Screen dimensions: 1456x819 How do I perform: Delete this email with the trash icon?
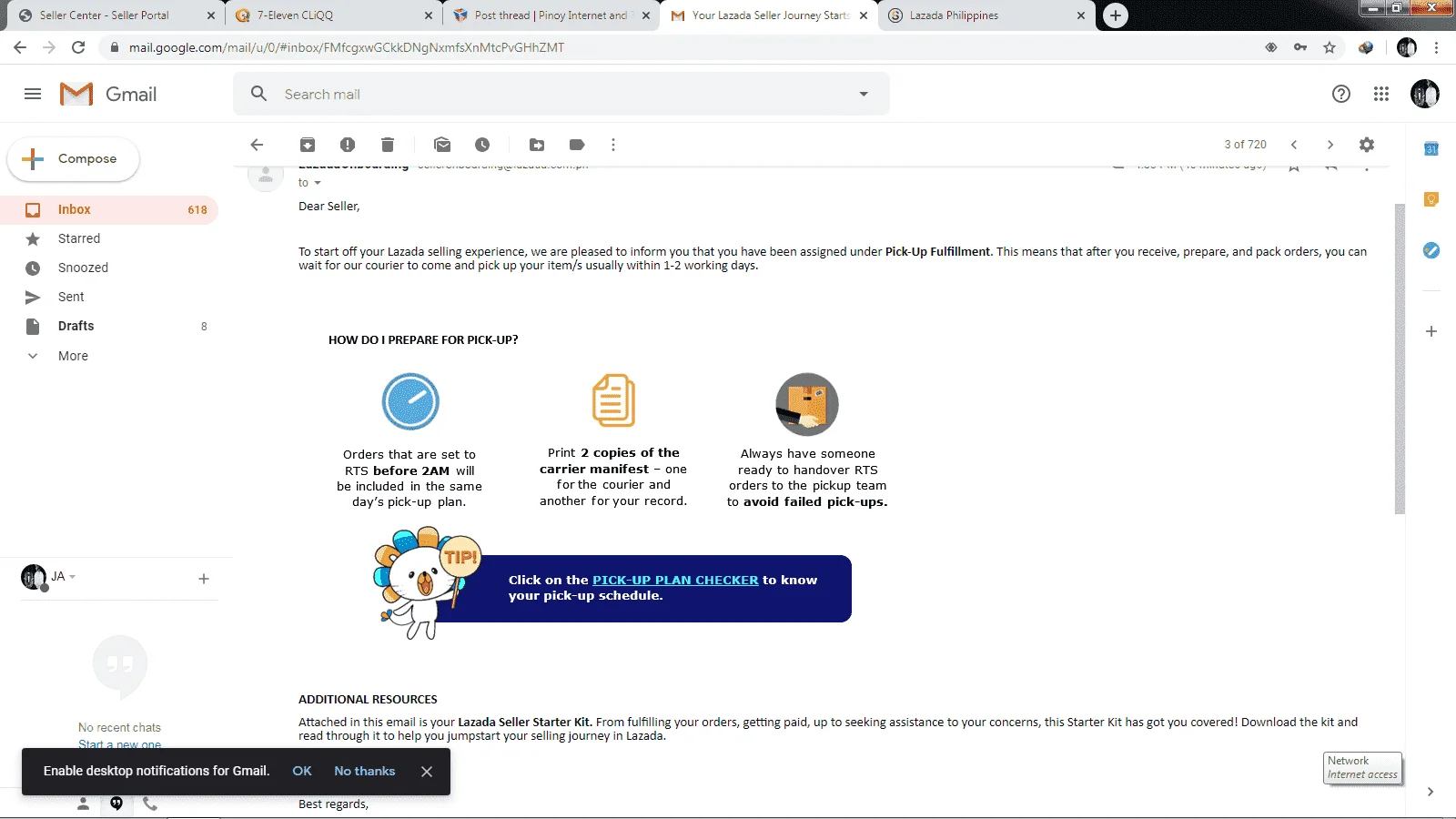[388, 145]
